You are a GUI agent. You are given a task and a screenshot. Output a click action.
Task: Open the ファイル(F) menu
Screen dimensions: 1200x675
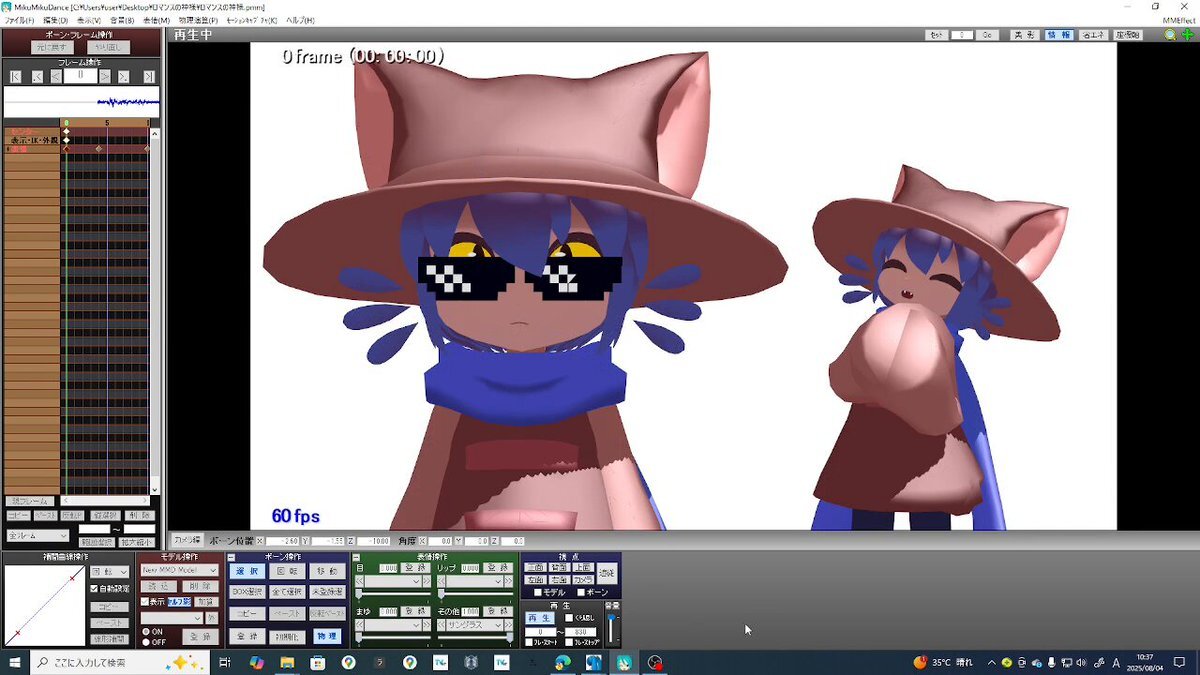(20, 20)
